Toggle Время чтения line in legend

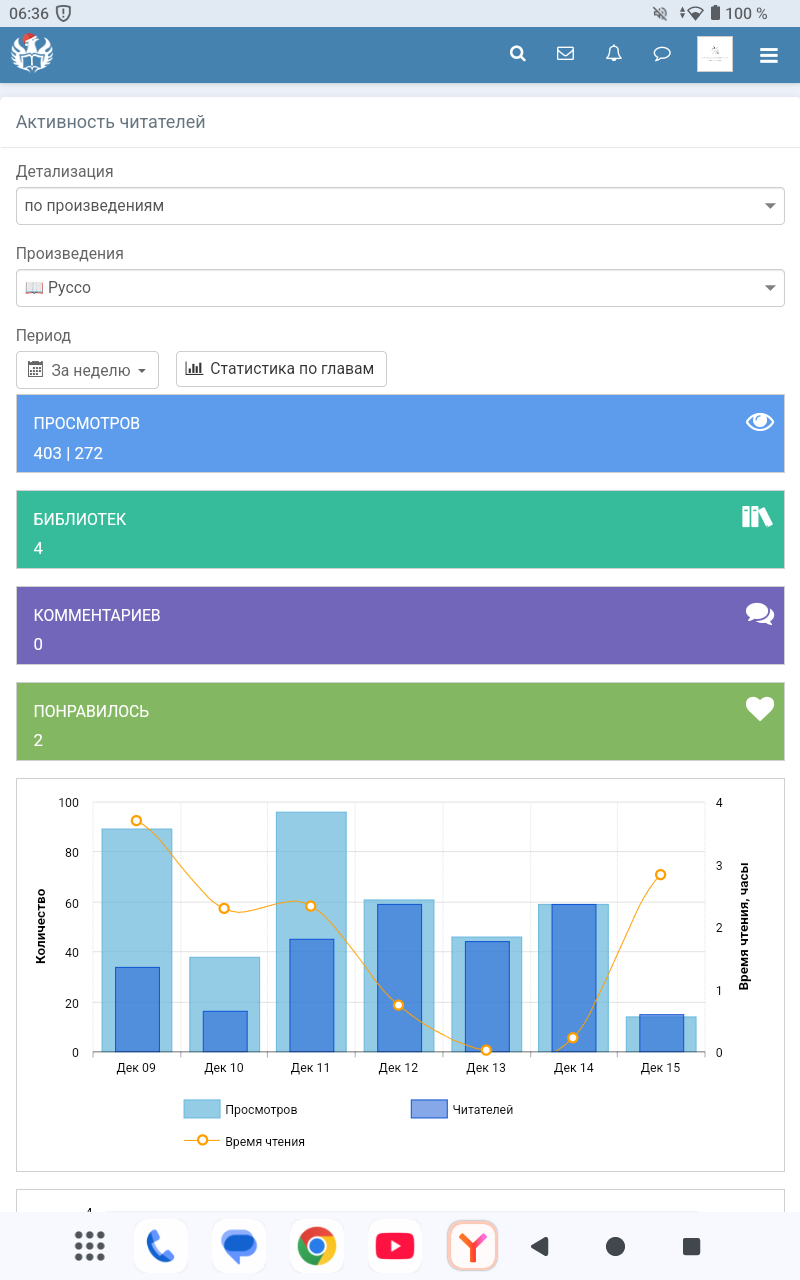(x=246, y=1141)
